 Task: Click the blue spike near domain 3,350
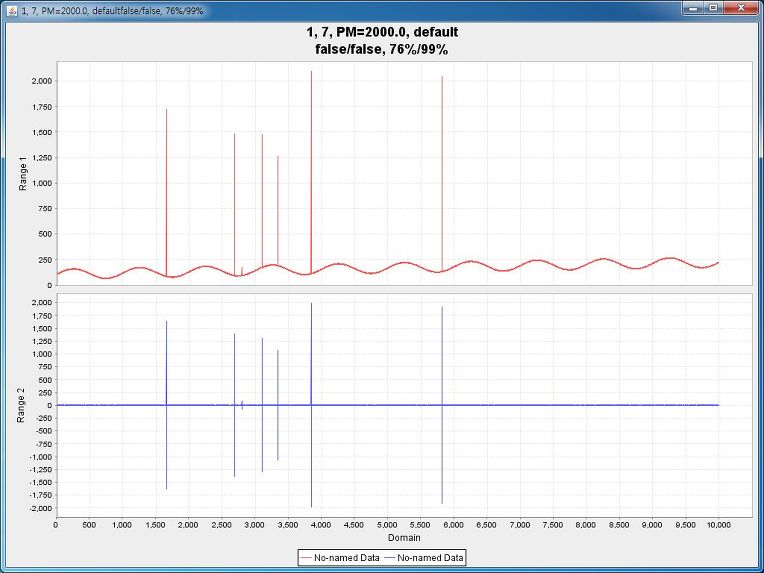coord(278,405)
